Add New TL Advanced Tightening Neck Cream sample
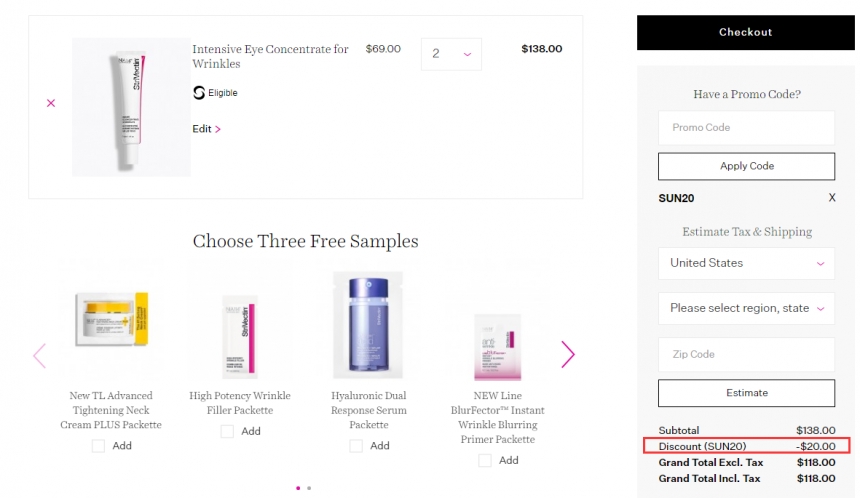Viewport: 860px width, 498px height. coord(98,446)
